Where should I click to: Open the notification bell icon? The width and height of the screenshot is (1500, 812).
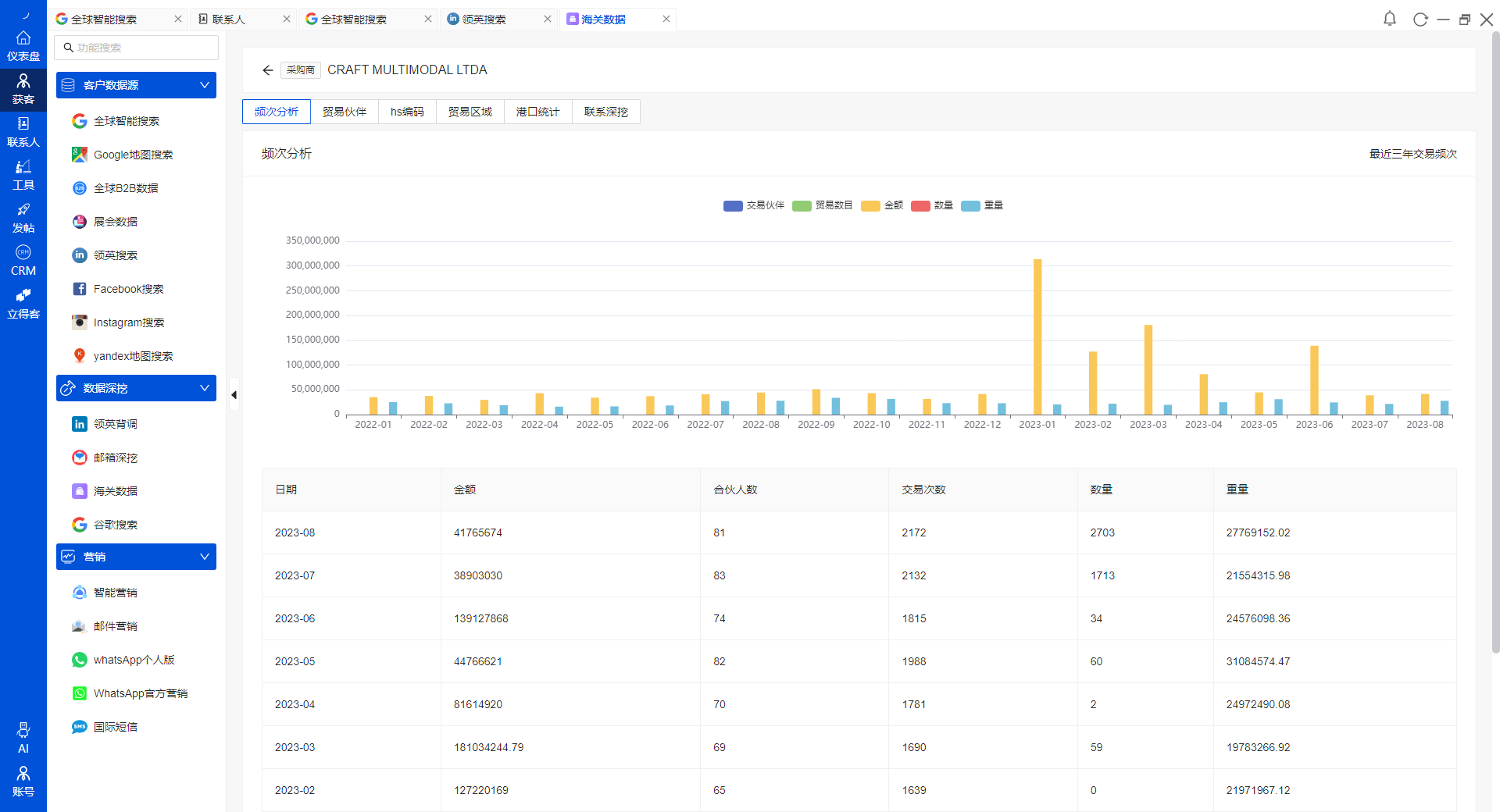pyautogui.click(x=1389, y=19)
